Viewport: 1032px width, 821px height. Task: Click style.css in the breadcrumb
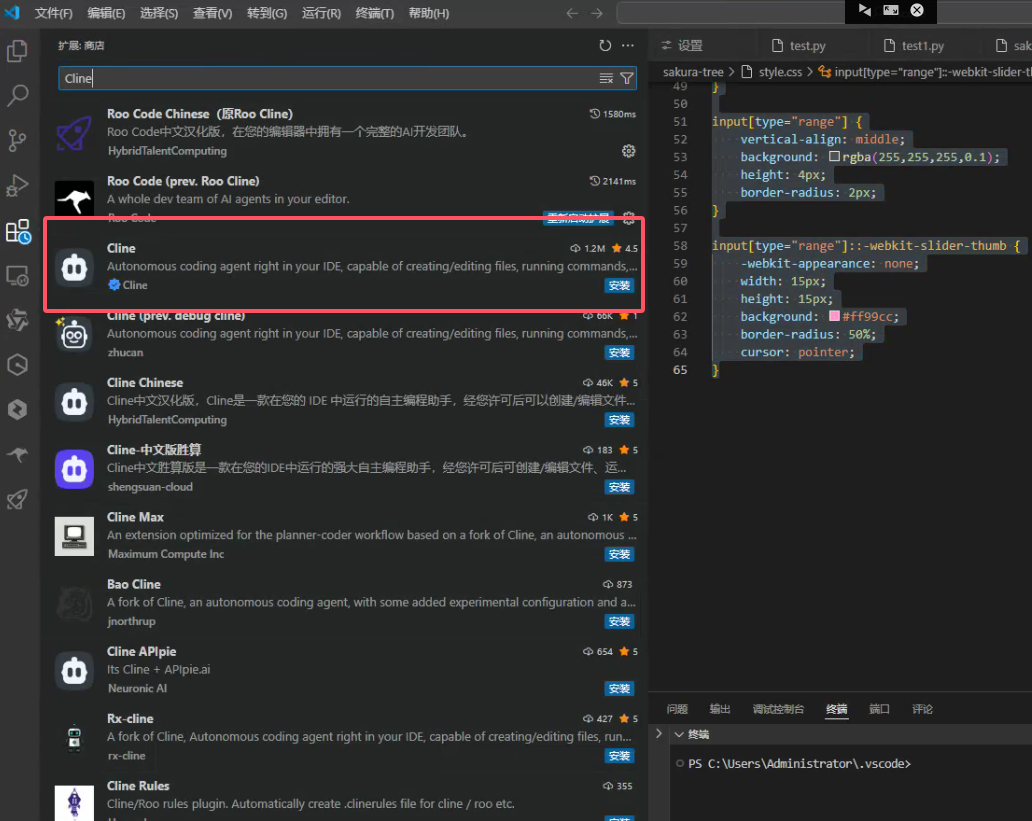point(780,72)
